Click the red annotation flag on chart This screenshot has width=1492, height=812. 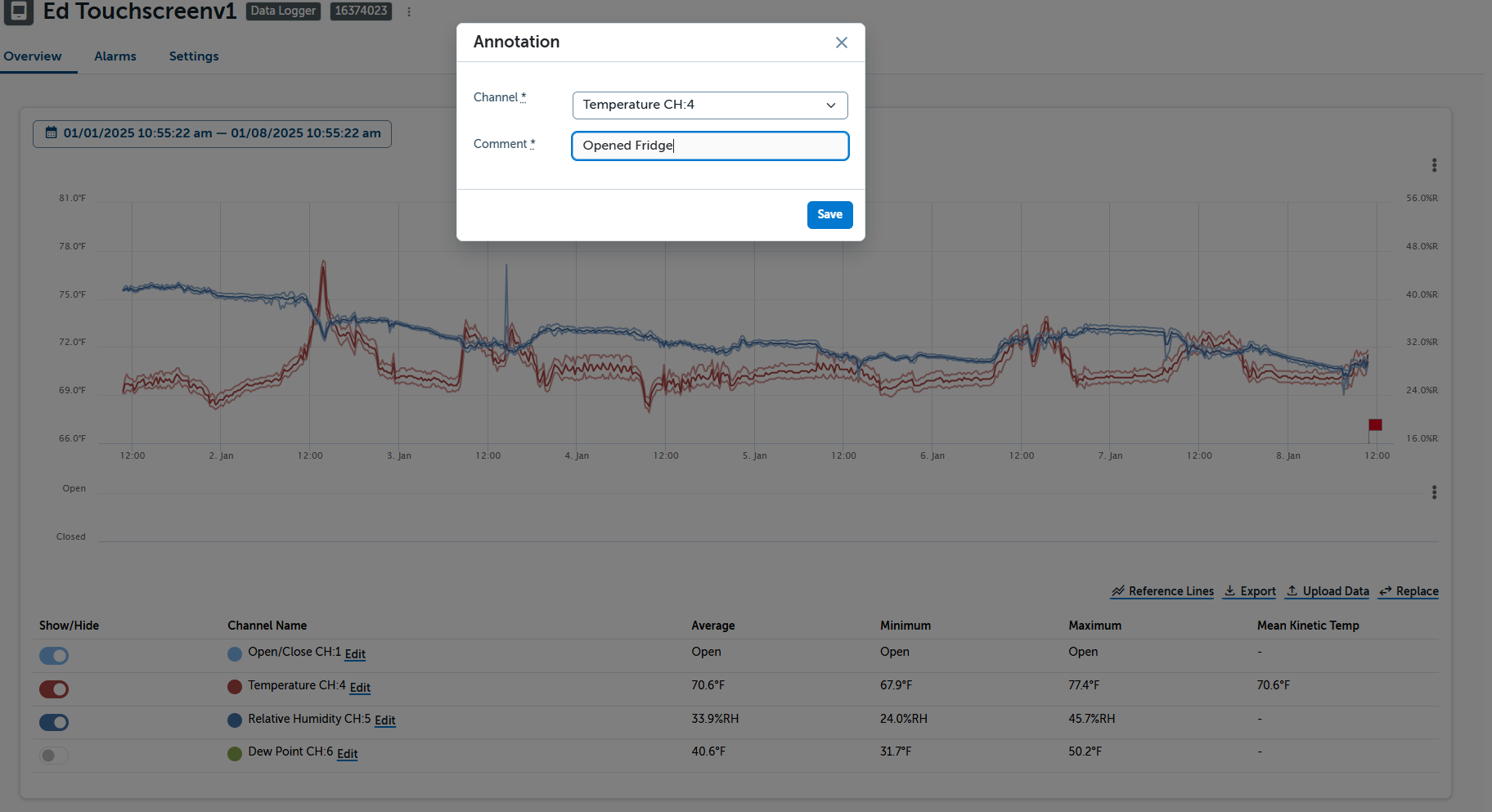pyautogui.click(x=1375, y=424)
